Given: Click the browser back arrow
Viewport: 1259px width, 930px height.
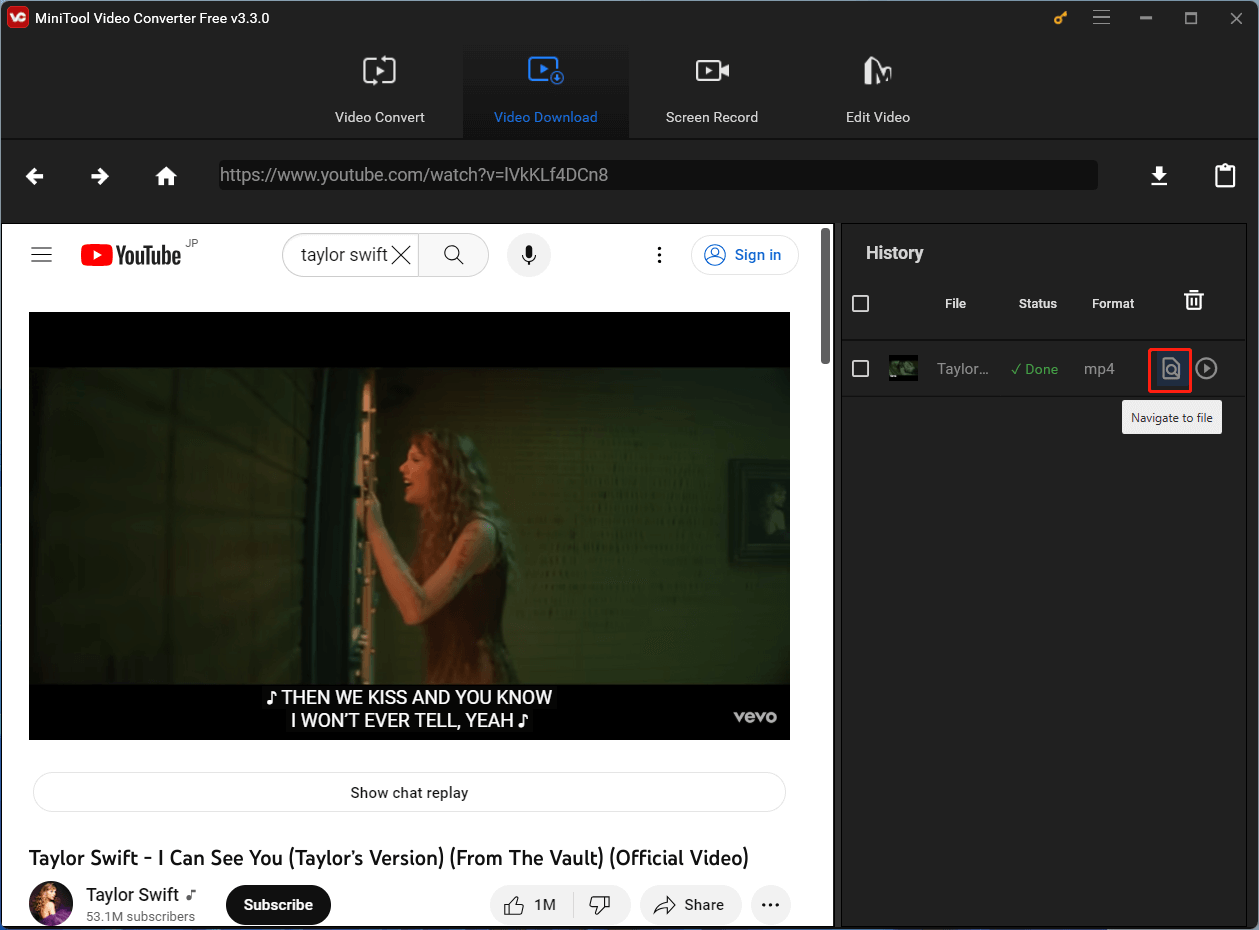Looking at the screenshot, I should 35,176.
